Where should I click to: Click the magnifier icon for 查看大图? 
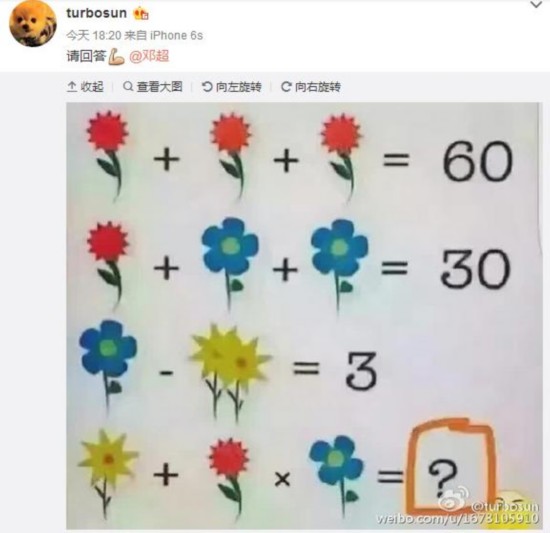coord(128,86)
